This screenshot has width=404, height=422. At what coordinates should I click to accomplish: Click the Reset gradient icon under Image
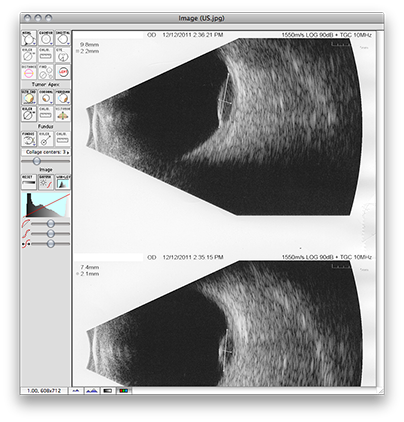pos(29,182)
